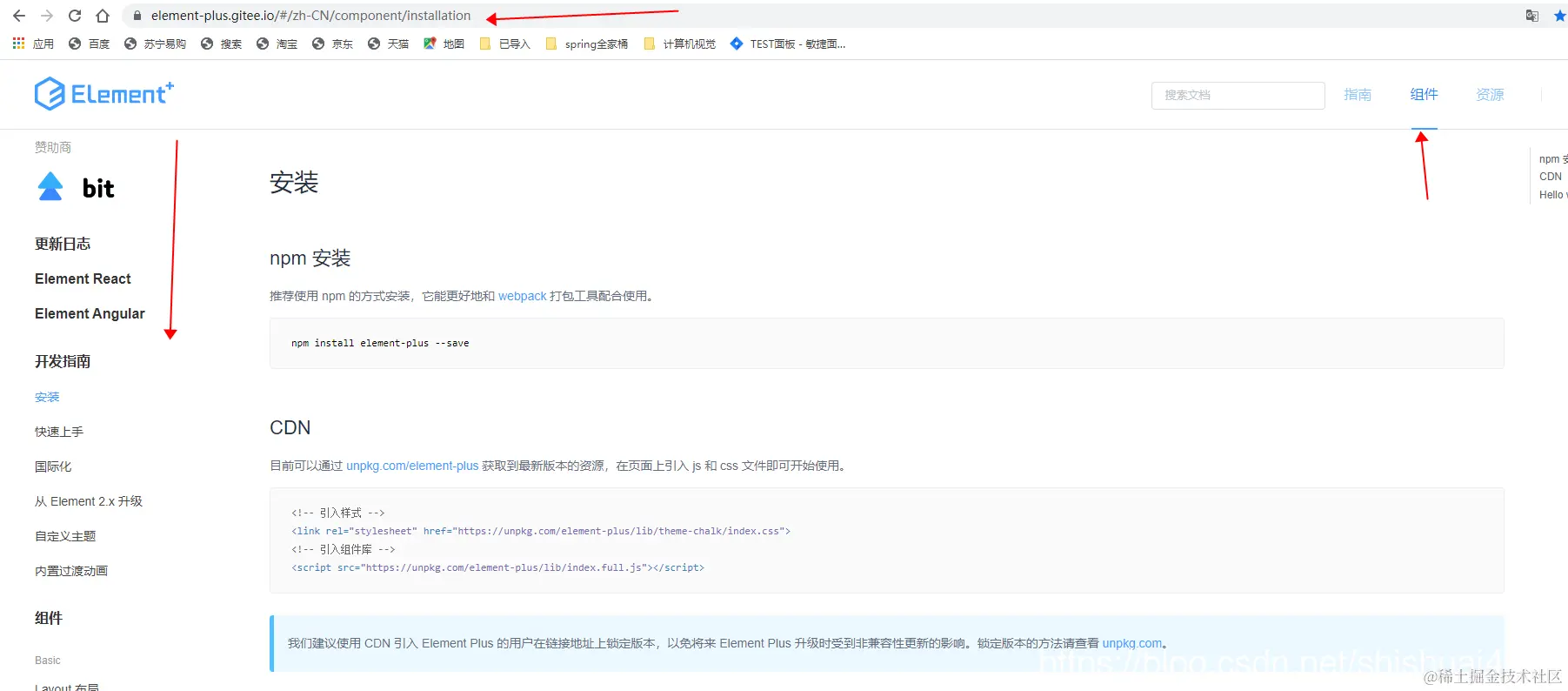Open the 天猫 bookmark
This screenshot has width=1568, height=691.
pos(389,44)
